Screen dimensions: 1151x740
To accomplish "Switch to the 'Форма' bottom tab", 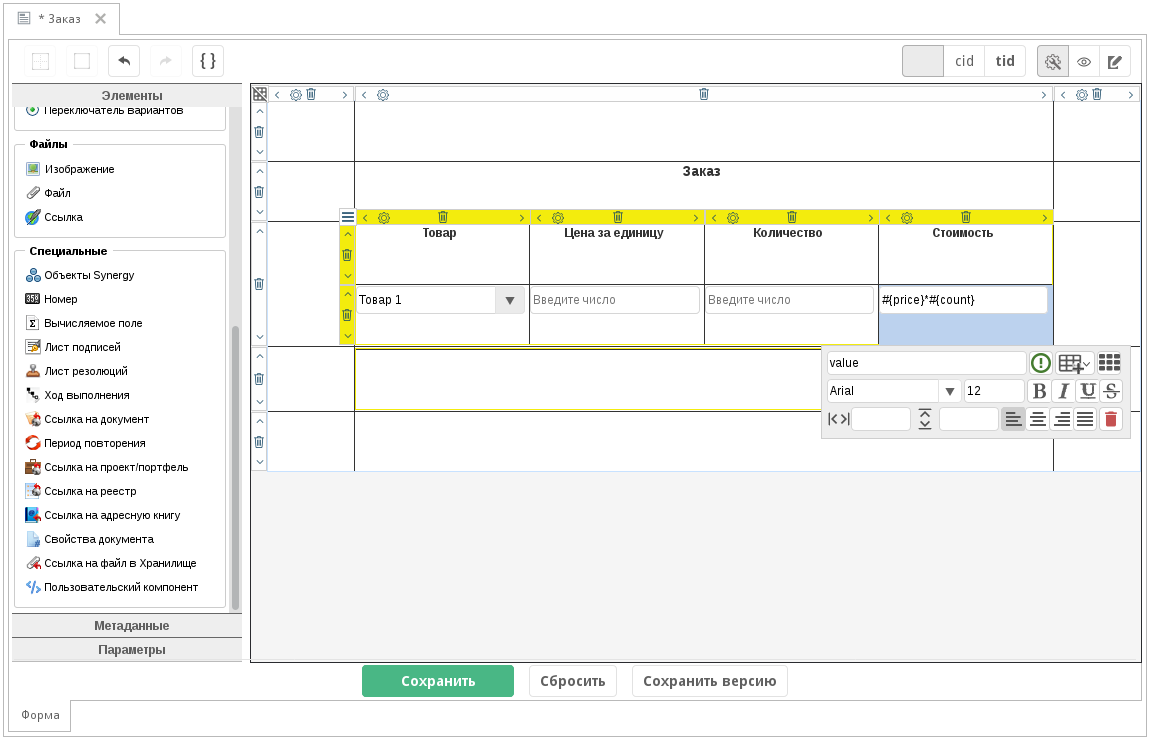I will point(40,715).
